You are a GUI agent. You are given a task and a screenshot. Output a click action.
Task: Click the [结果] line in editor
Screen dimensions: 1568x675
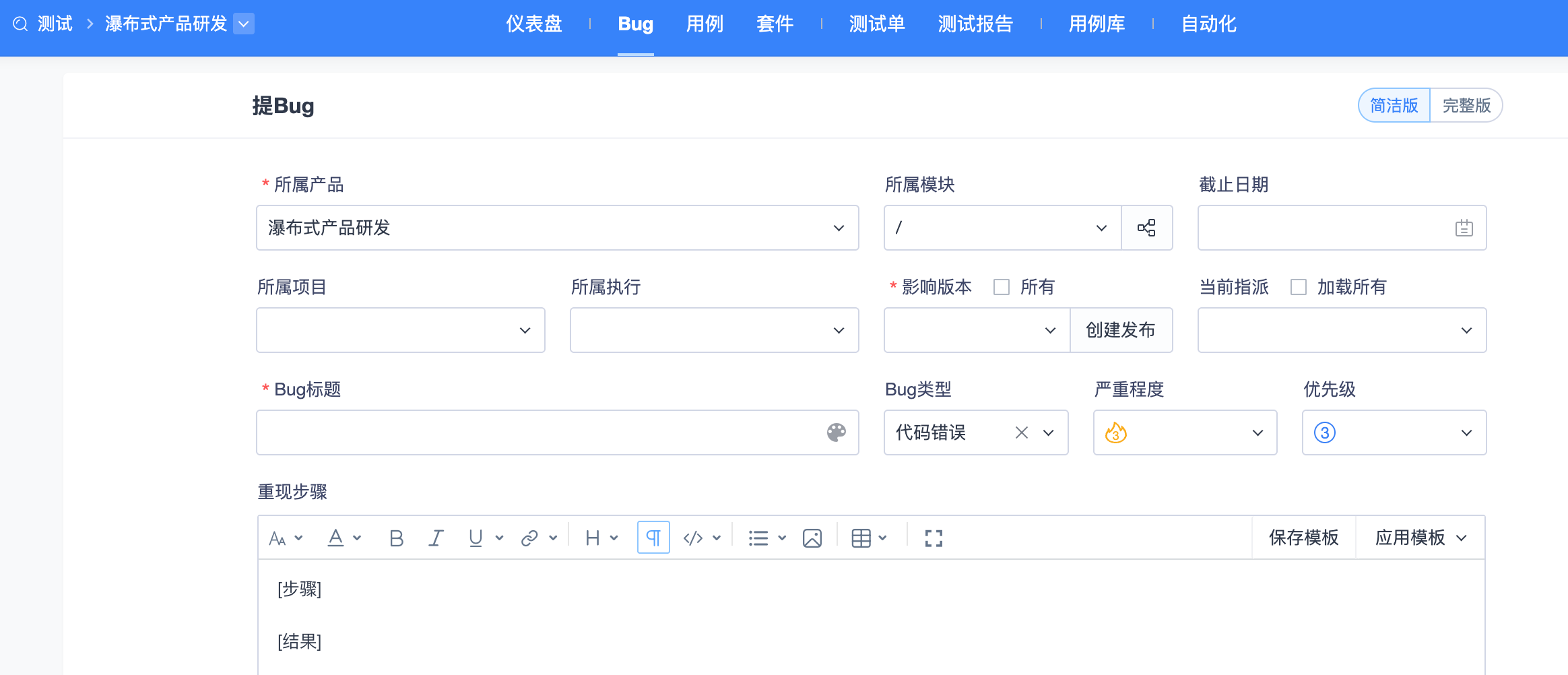(300, 641)
